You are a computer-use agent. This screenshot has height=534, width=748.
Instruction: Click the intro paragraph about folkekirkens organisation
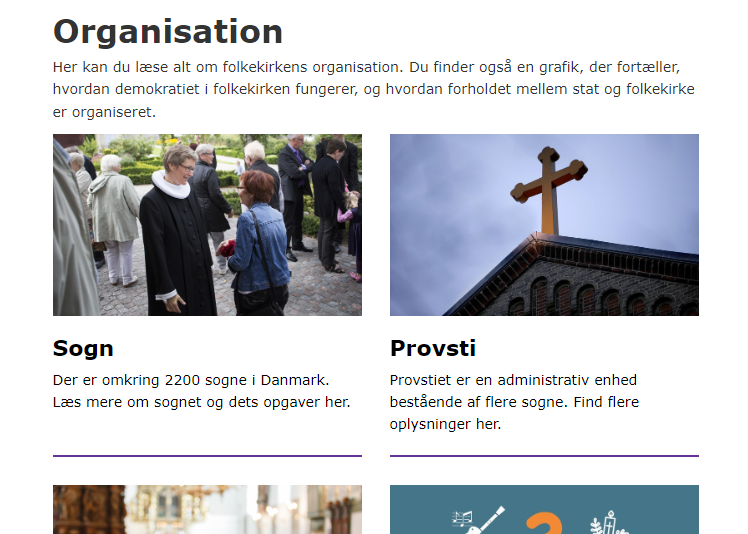[374, 89]
